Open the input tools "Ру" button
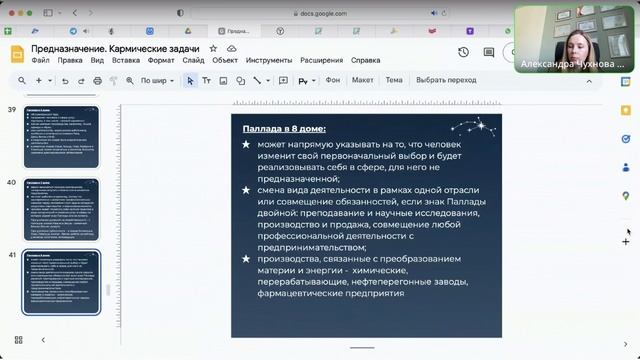 [x=303, y=81]
